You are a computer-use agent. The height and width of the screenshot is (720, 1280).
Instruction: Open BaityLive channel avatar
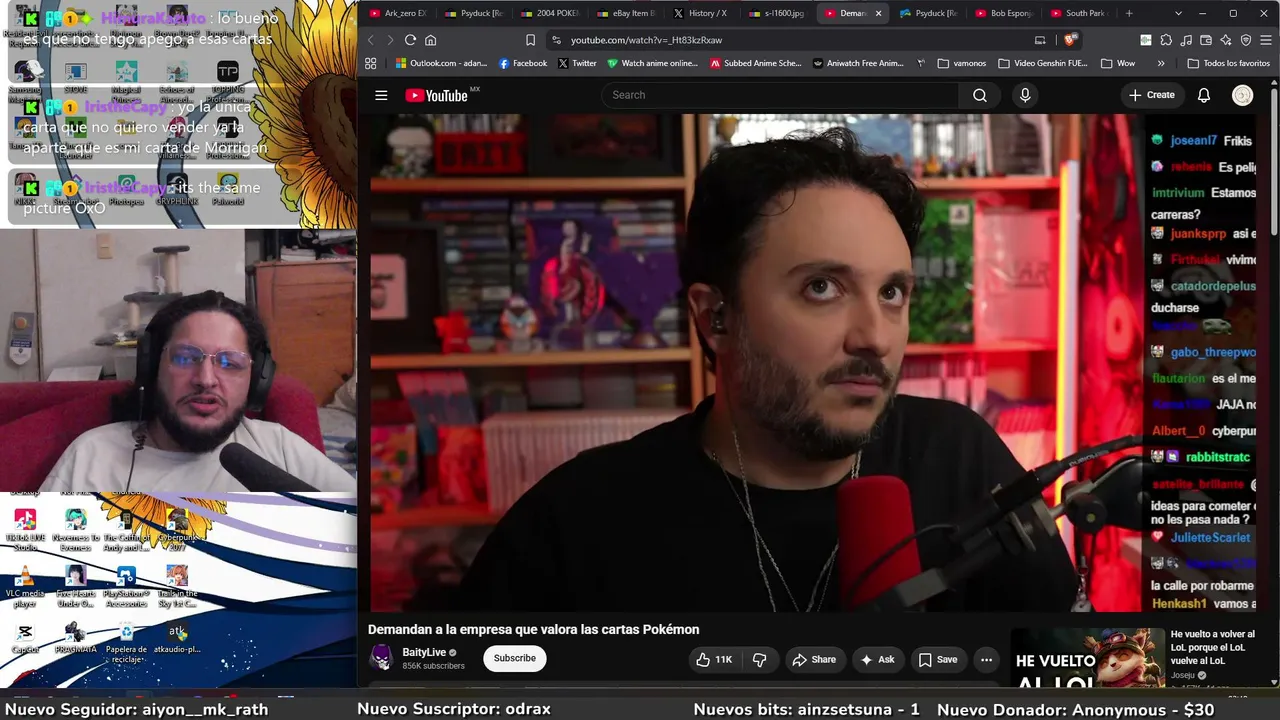pyautogui.click(x=382, y=658)
